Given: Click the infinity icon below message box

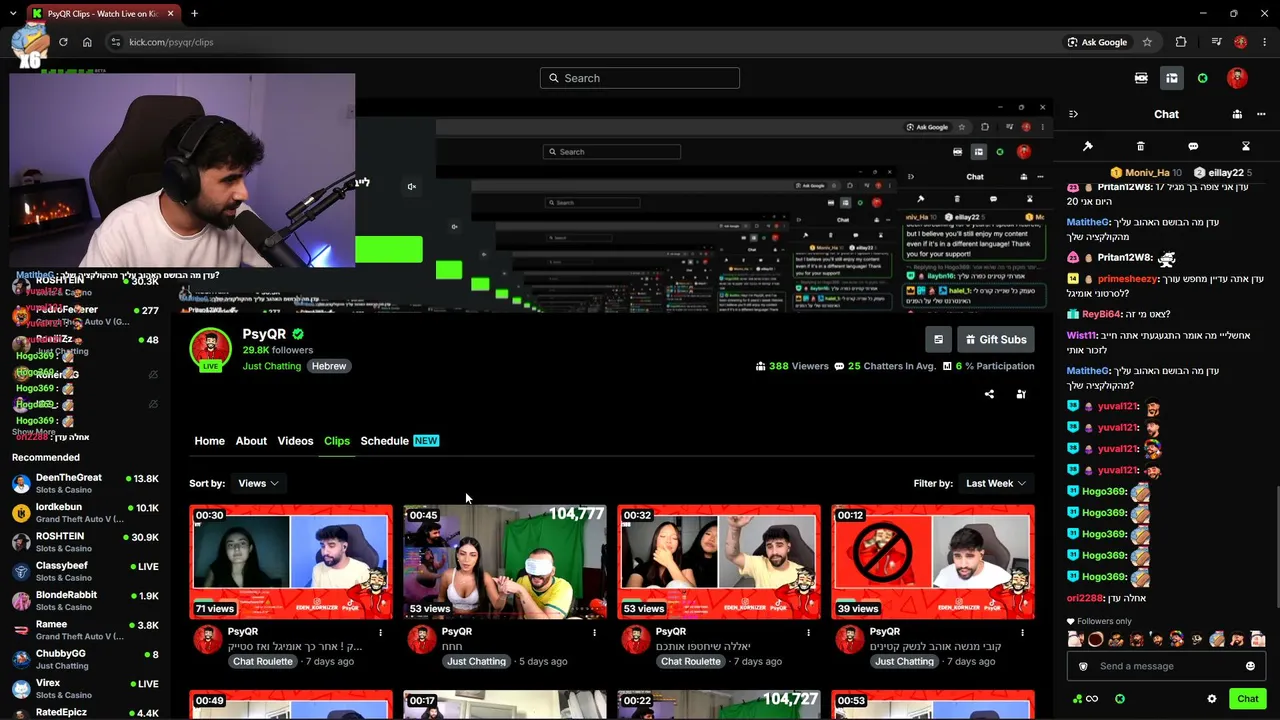Looking at the screenshot, I should pos(1092,699).
